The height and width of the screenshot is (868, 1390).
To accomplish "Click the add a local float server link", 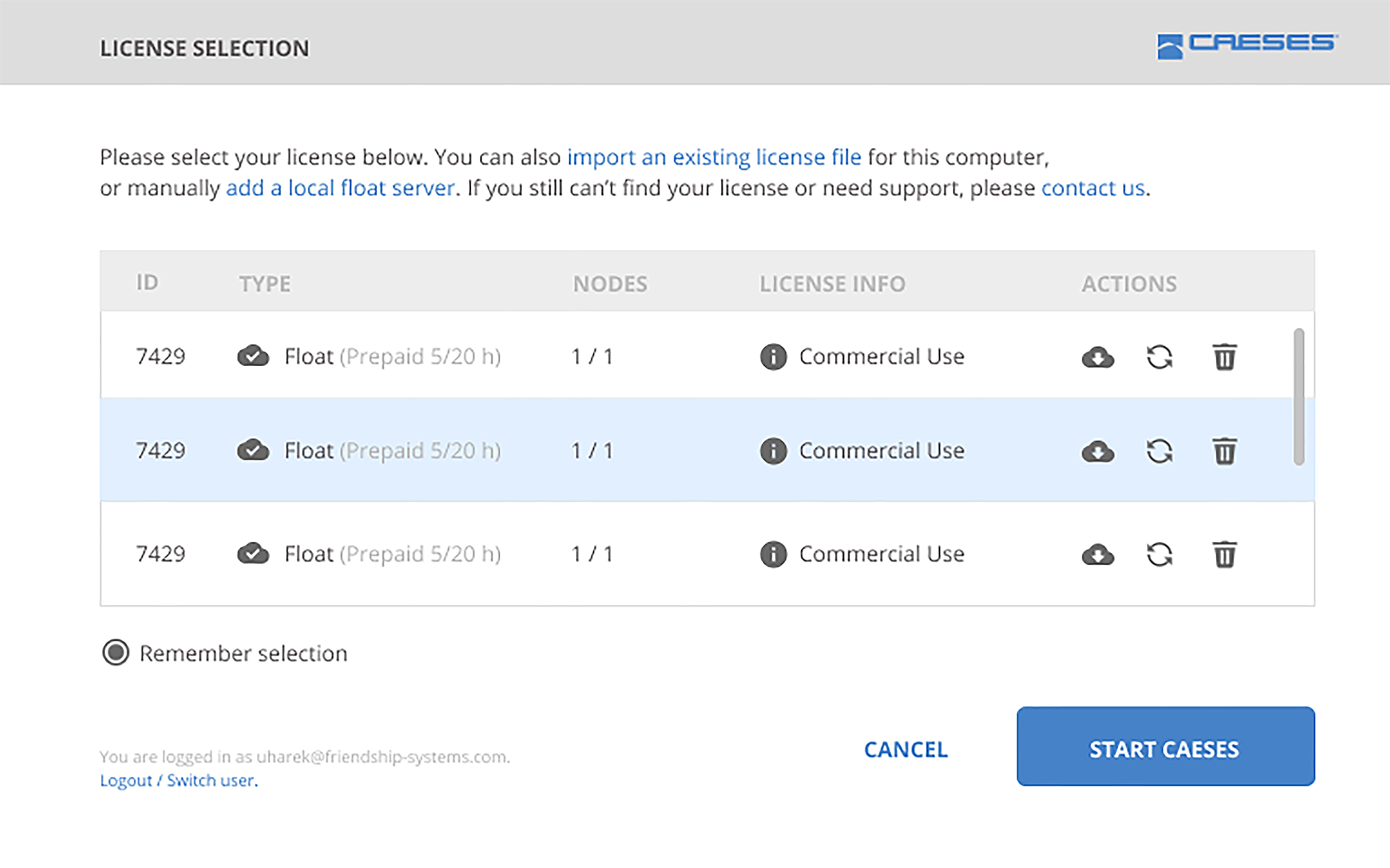I will (340, 188).
